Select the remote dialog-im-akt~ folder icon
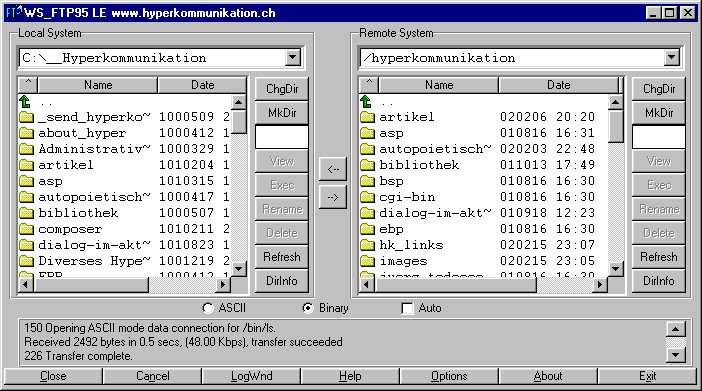The width and height of the screenshot is (702, 391). (x=368, y=213)
